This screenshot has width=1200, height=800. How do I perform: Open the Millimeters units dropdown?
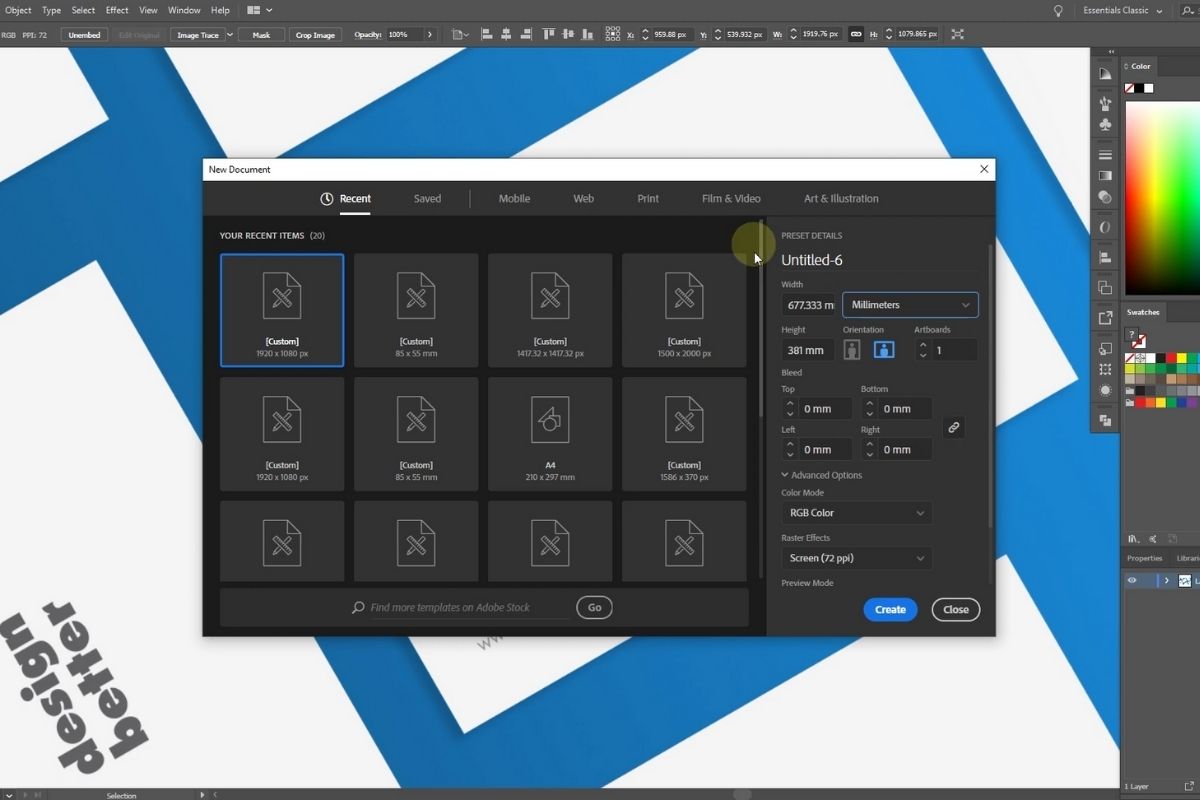click(x=909, y=304)
